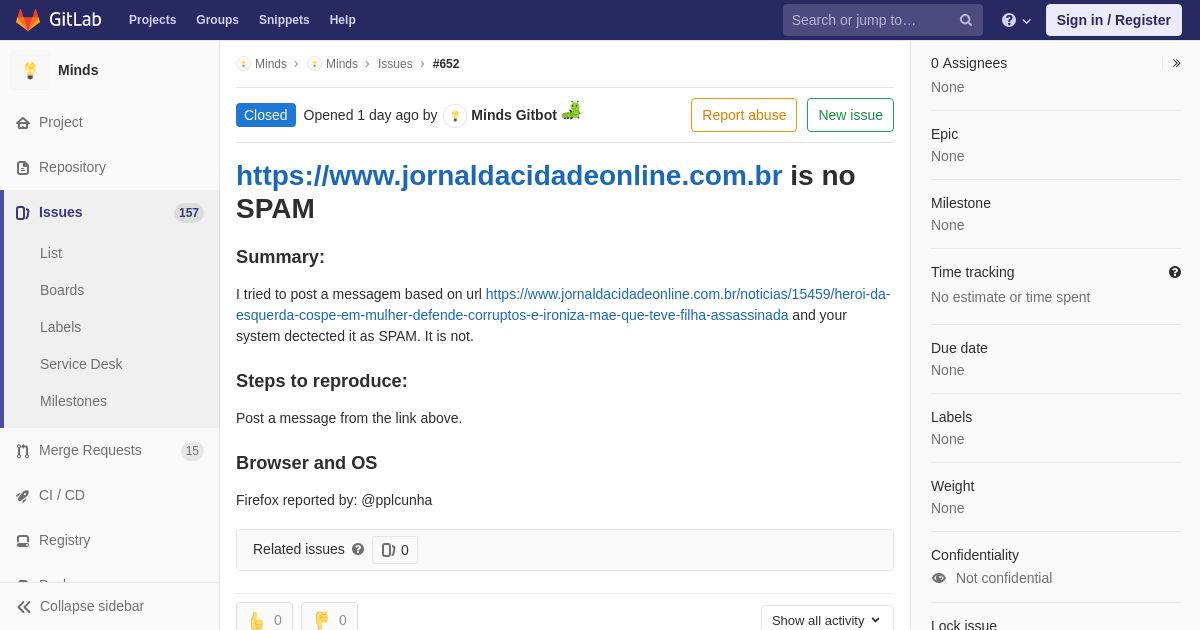Open the jornaldacidadeonline.com.br title link
The width and height of the screenshot is (1200, 630).
tap(509, 175)
